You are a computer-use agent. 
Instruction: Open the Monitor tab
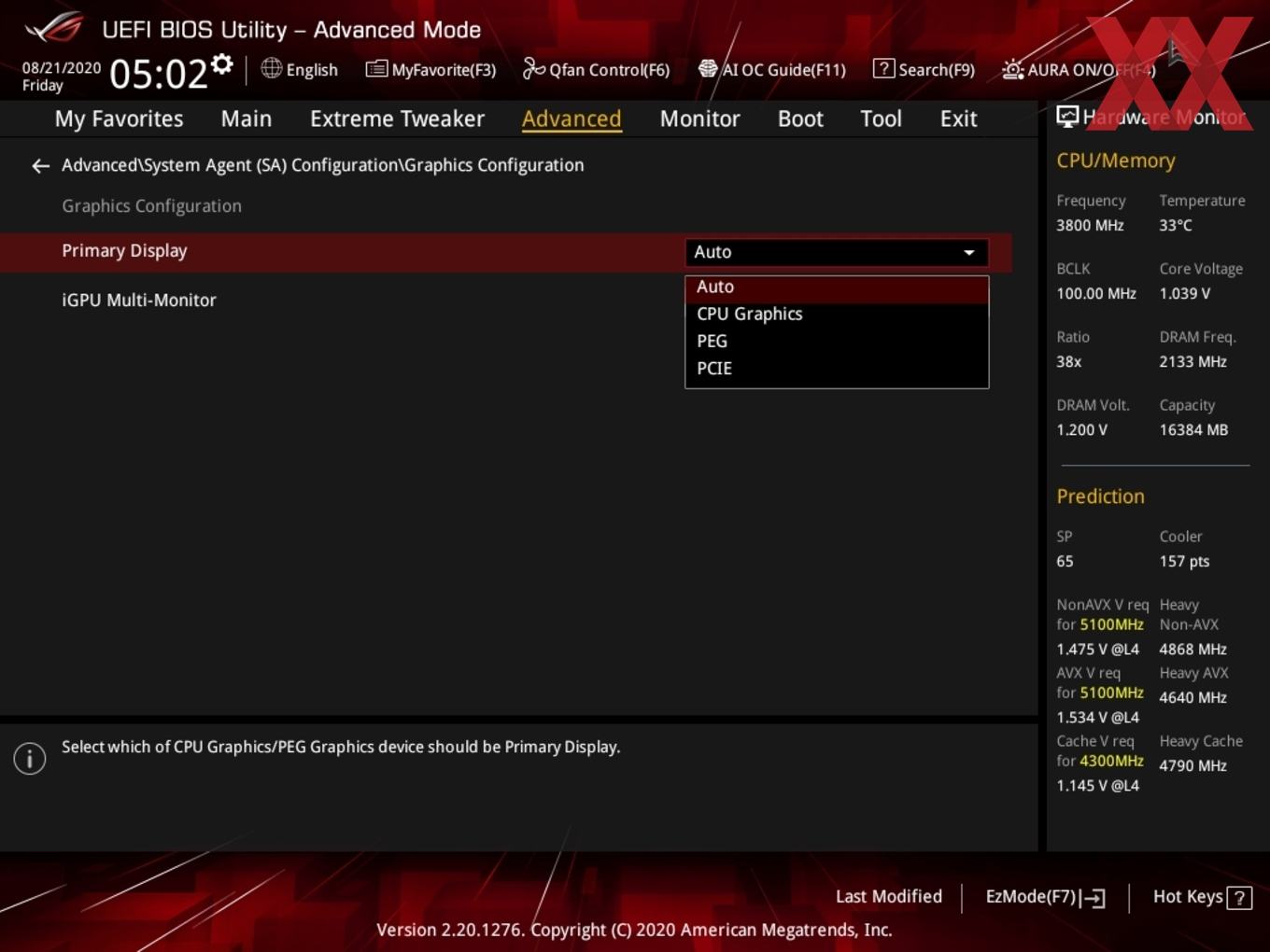pyautogui.click(x=699, y=119)
